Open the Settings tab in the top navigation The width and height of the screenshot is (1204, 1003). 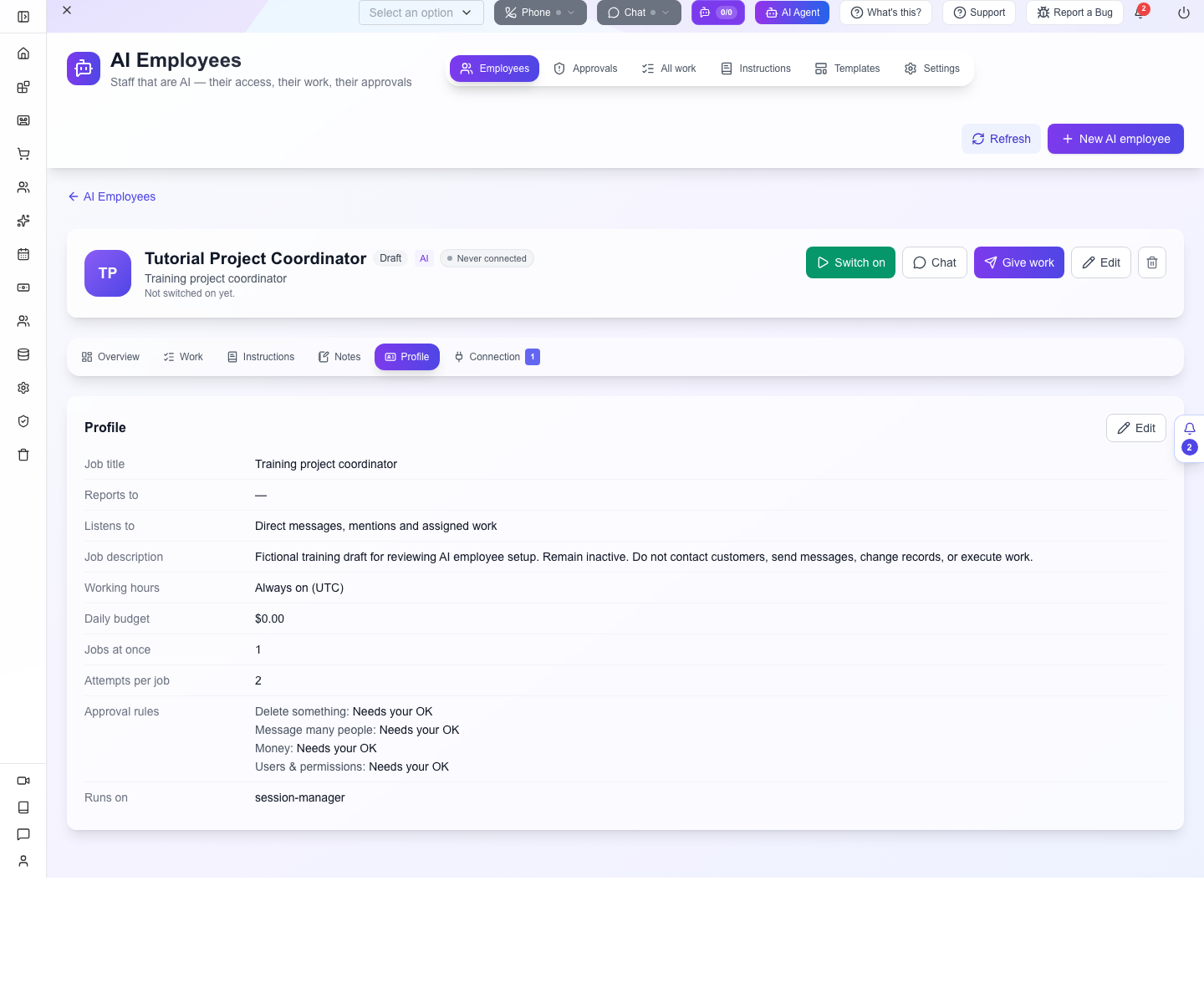(932, 69)
